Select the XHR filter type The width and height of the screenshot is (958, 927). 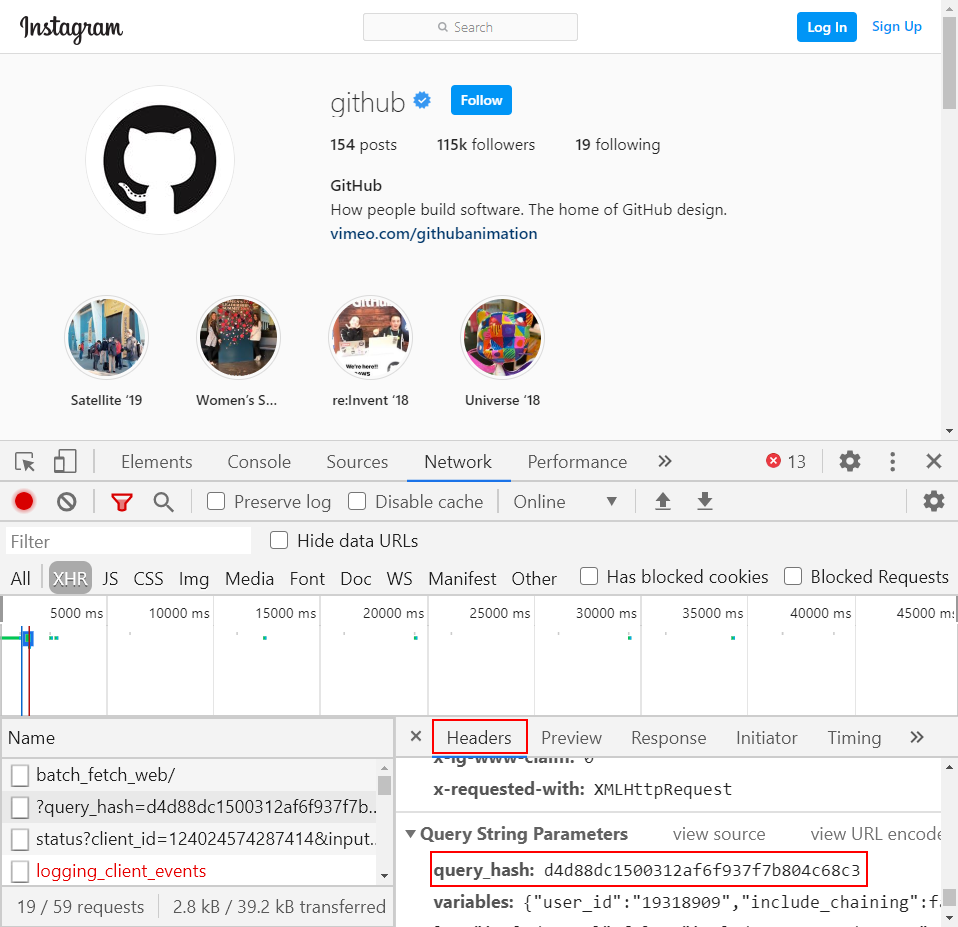(70, 577)
